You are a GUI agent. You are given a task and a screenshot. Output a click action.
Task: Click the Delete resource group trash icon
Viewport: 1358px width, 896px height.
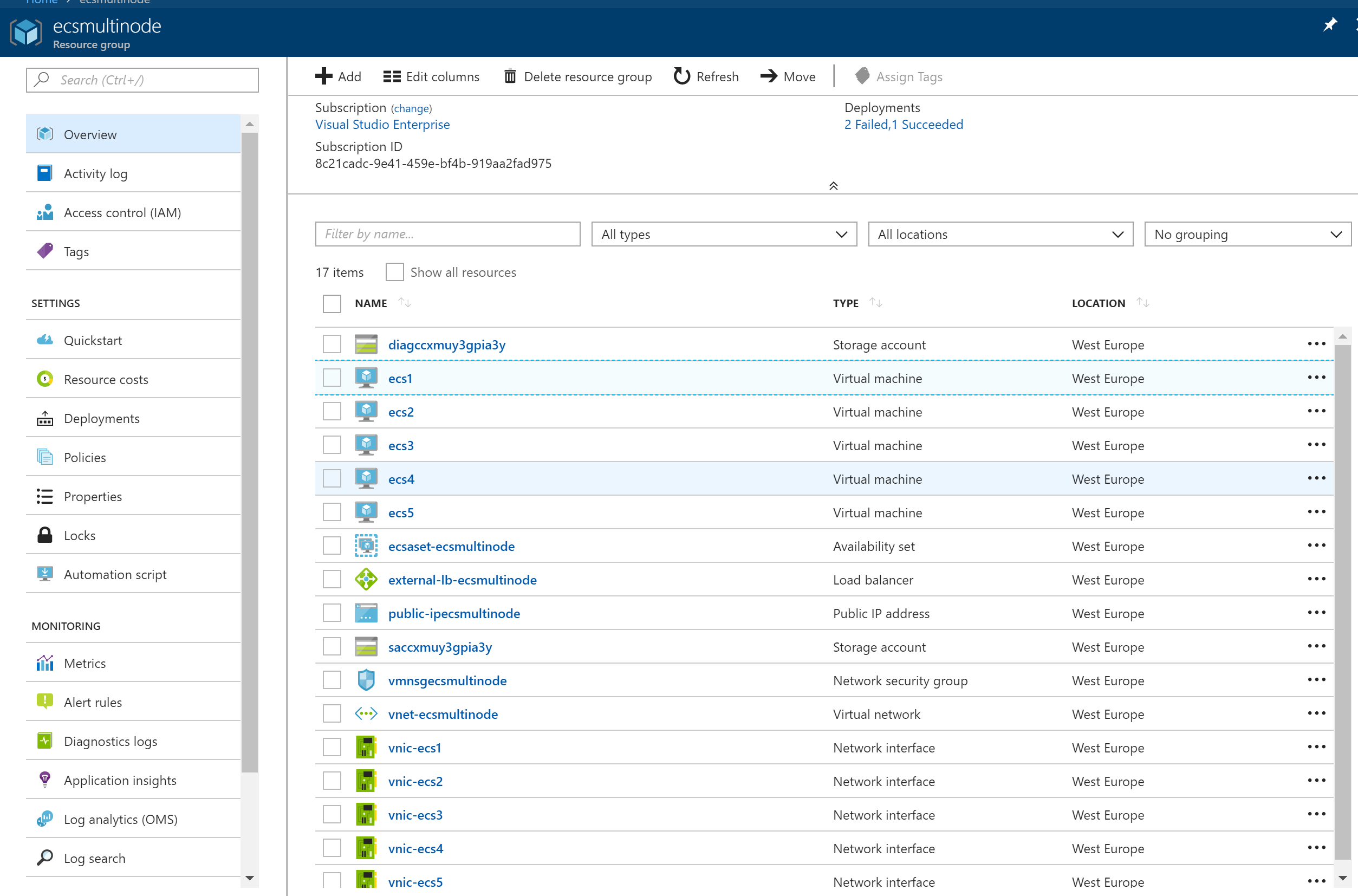pos(510,76)
